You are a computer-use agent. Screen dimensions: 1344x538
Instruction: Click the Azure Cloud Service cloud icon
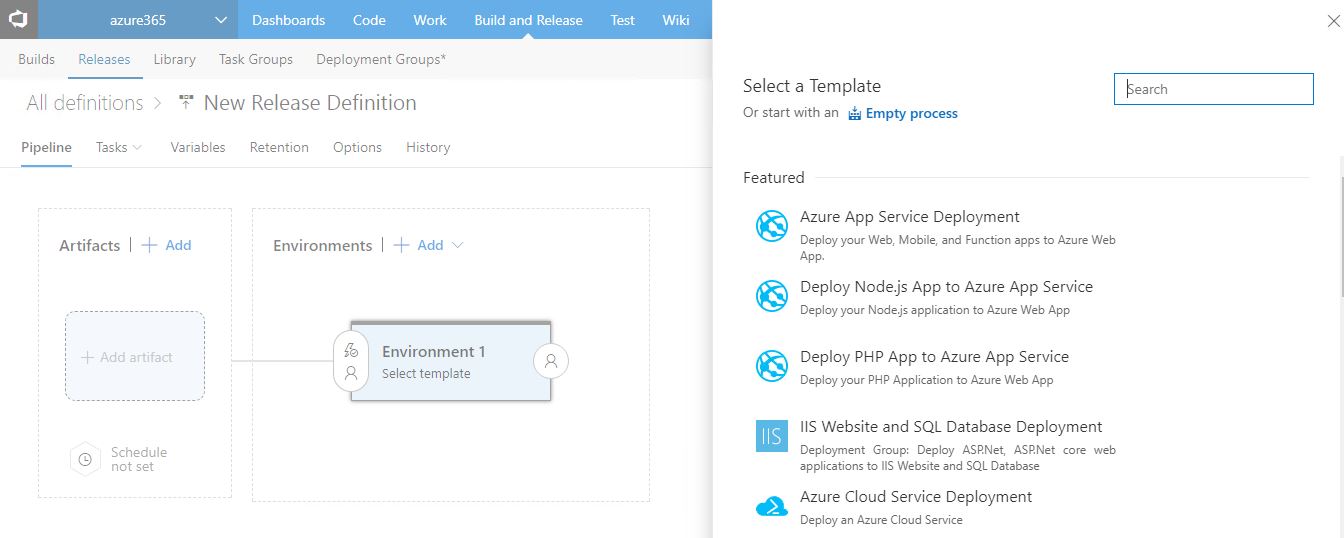(x=772, y=507)
